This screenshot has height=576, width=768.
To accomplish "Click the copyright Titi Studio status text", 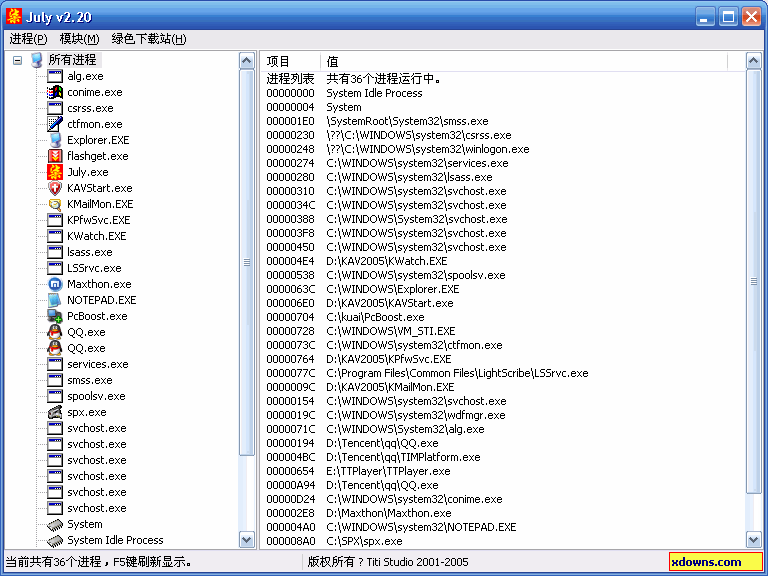I will pos(388,562).
